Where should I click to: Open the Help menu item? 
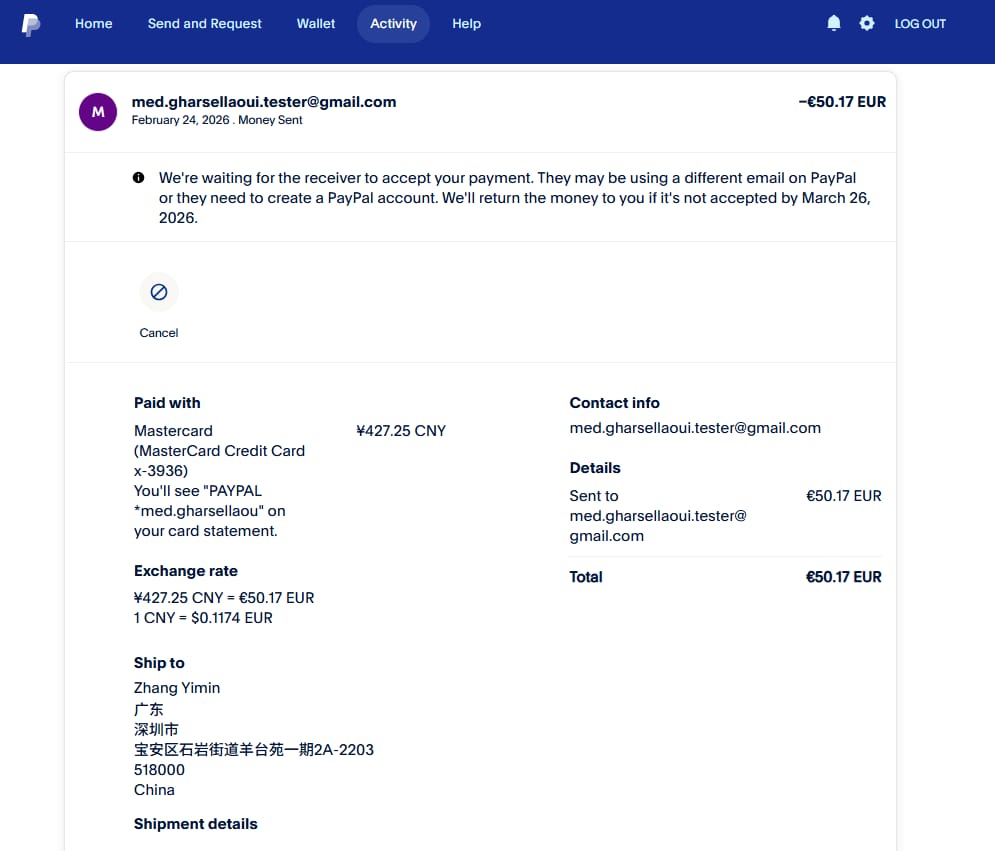[466, 23]
